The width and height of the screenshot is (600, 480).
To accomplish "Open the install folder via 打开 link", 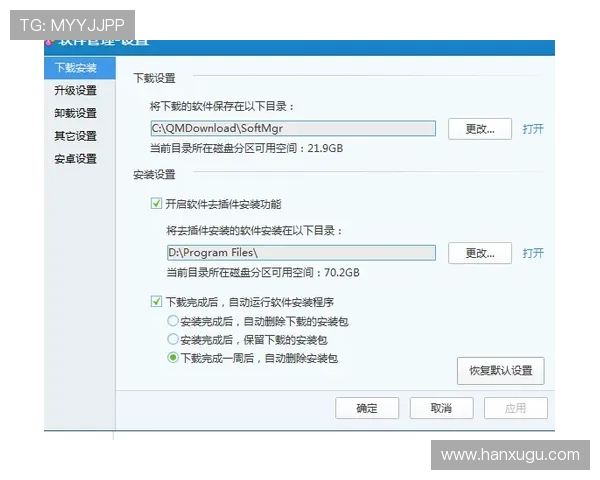I will tap(533, 253).
